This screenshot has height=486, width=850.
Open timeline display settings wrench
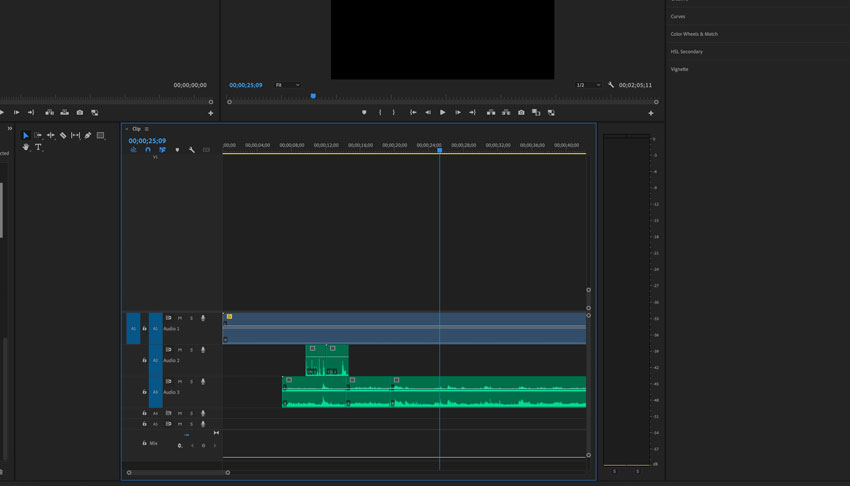click(x=192, y=150)
